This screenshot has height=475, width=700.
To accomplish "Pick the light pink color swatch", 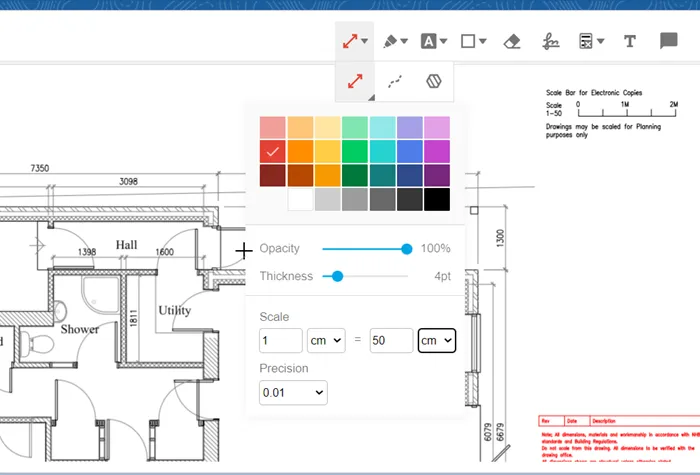I will 272,128.
